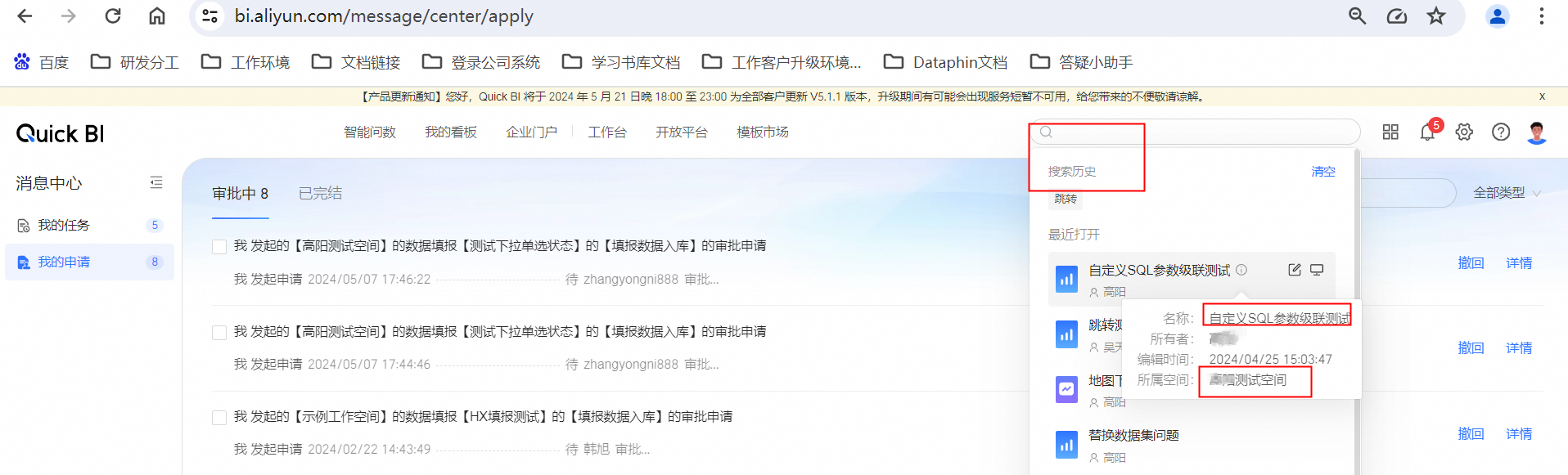
Task: Click the help question mark icon
Action: pos(1500,132)
